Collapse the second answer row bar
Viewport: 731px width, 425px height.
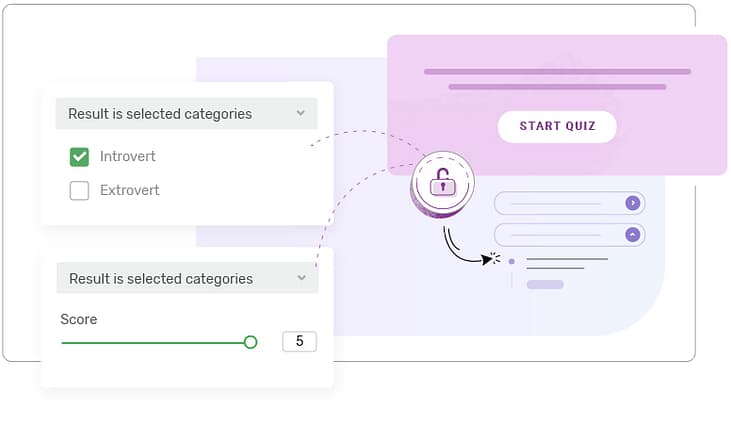coord(565,235)
